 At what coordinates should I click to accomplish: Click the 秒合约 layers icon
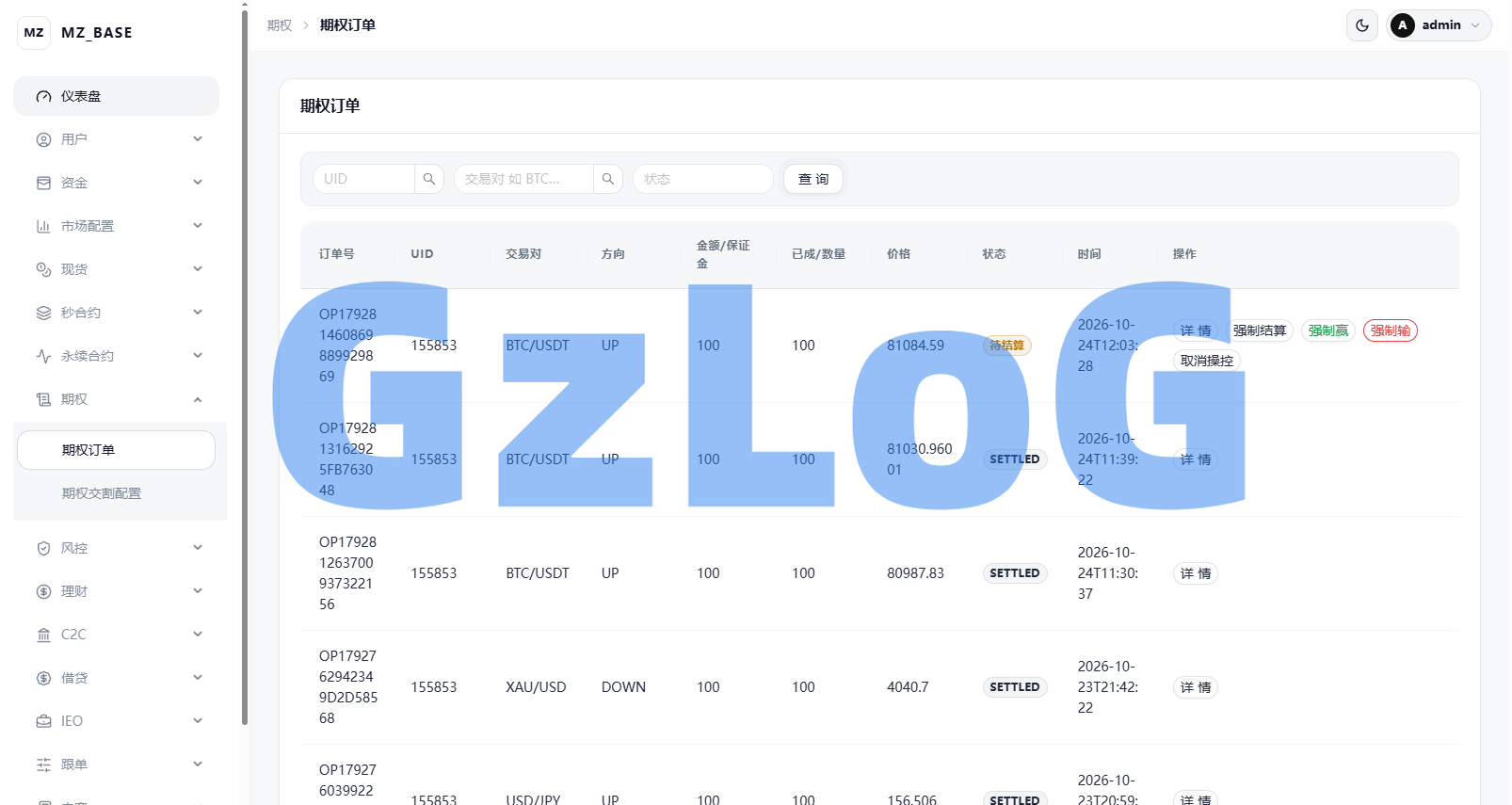point(43,313)
